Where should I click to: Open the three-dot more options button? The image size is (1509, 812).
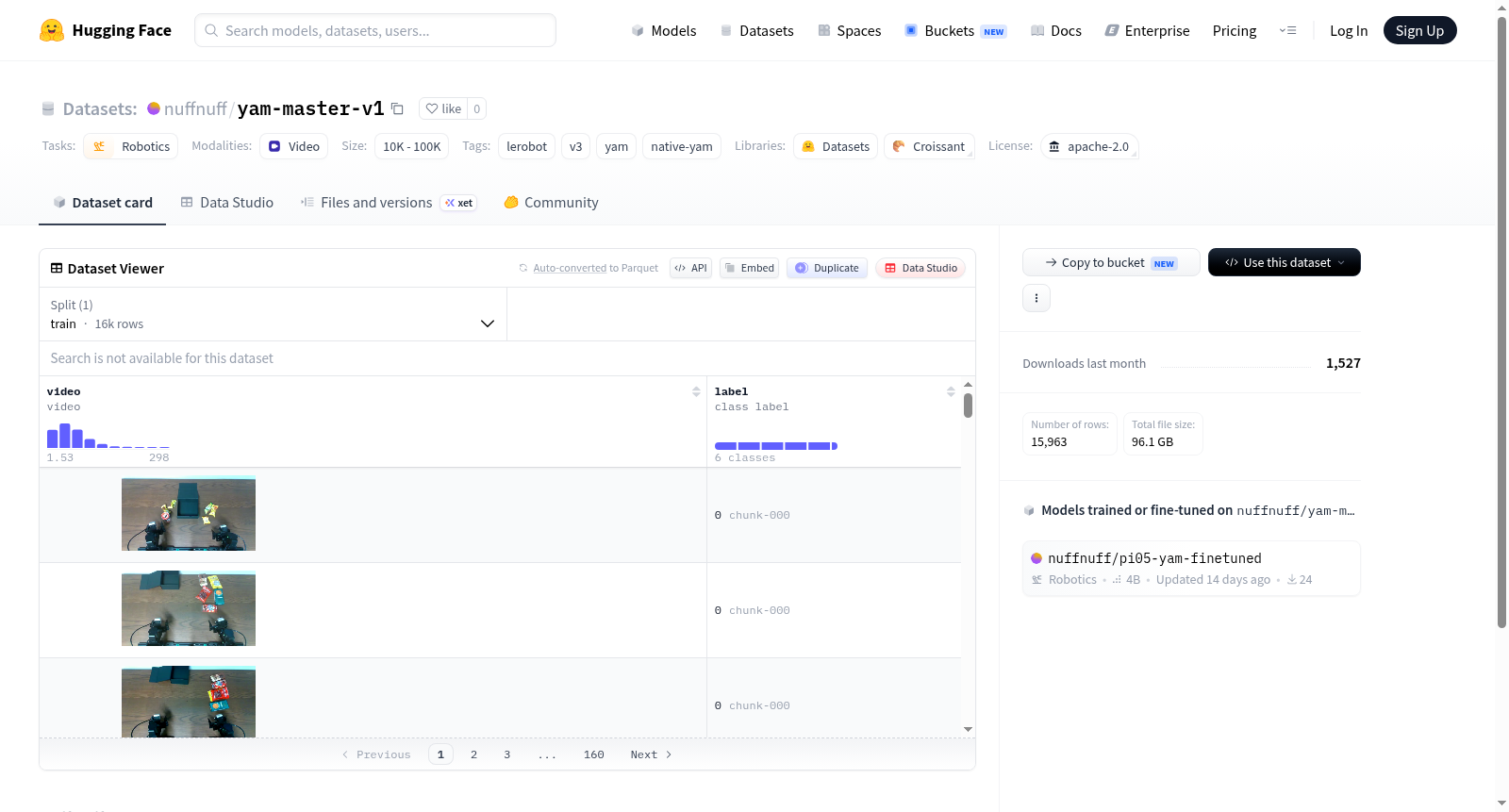[x=1036, y=298]
